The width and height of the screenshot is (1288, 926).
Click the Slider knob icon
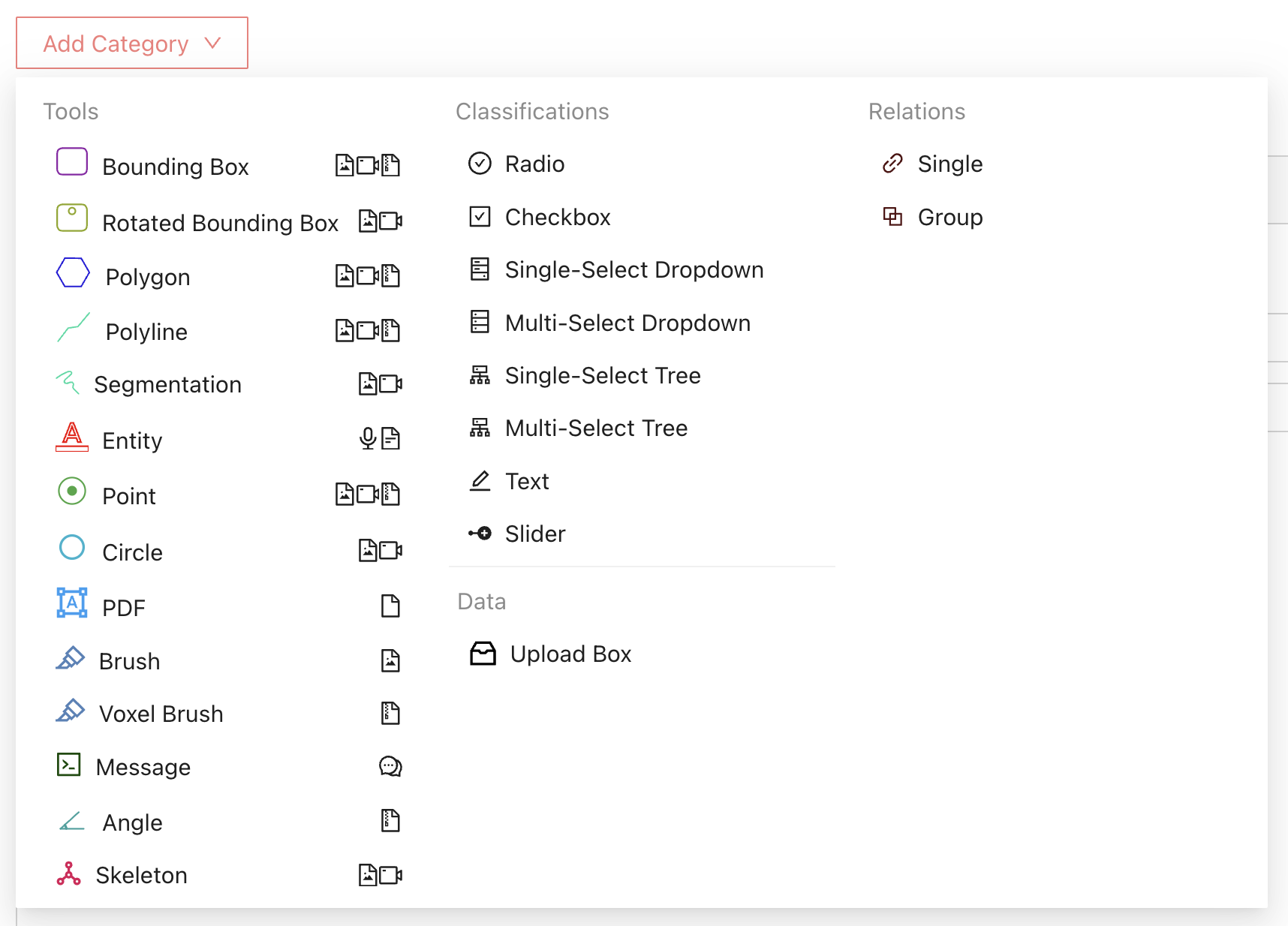pyautogui.click(x=480, y=534)
